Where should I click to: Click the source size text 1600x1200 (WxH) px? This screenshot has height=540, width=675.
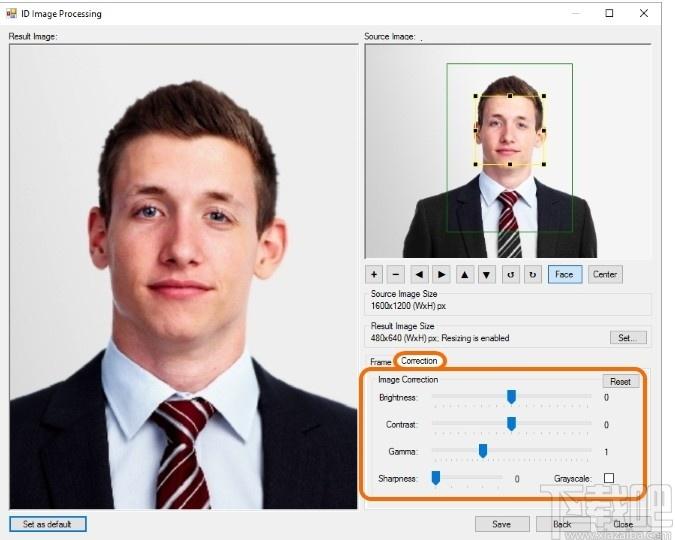(x=408, y=306)
